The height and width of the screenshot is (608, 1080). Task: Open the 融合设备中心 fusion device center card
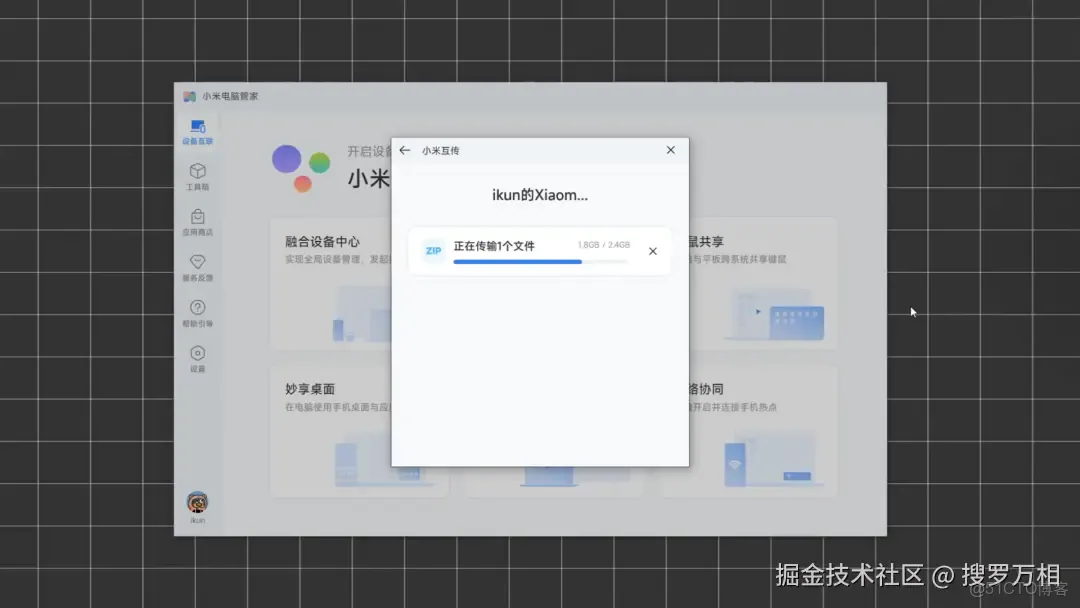pyautogui.click(x=318, y=241)
